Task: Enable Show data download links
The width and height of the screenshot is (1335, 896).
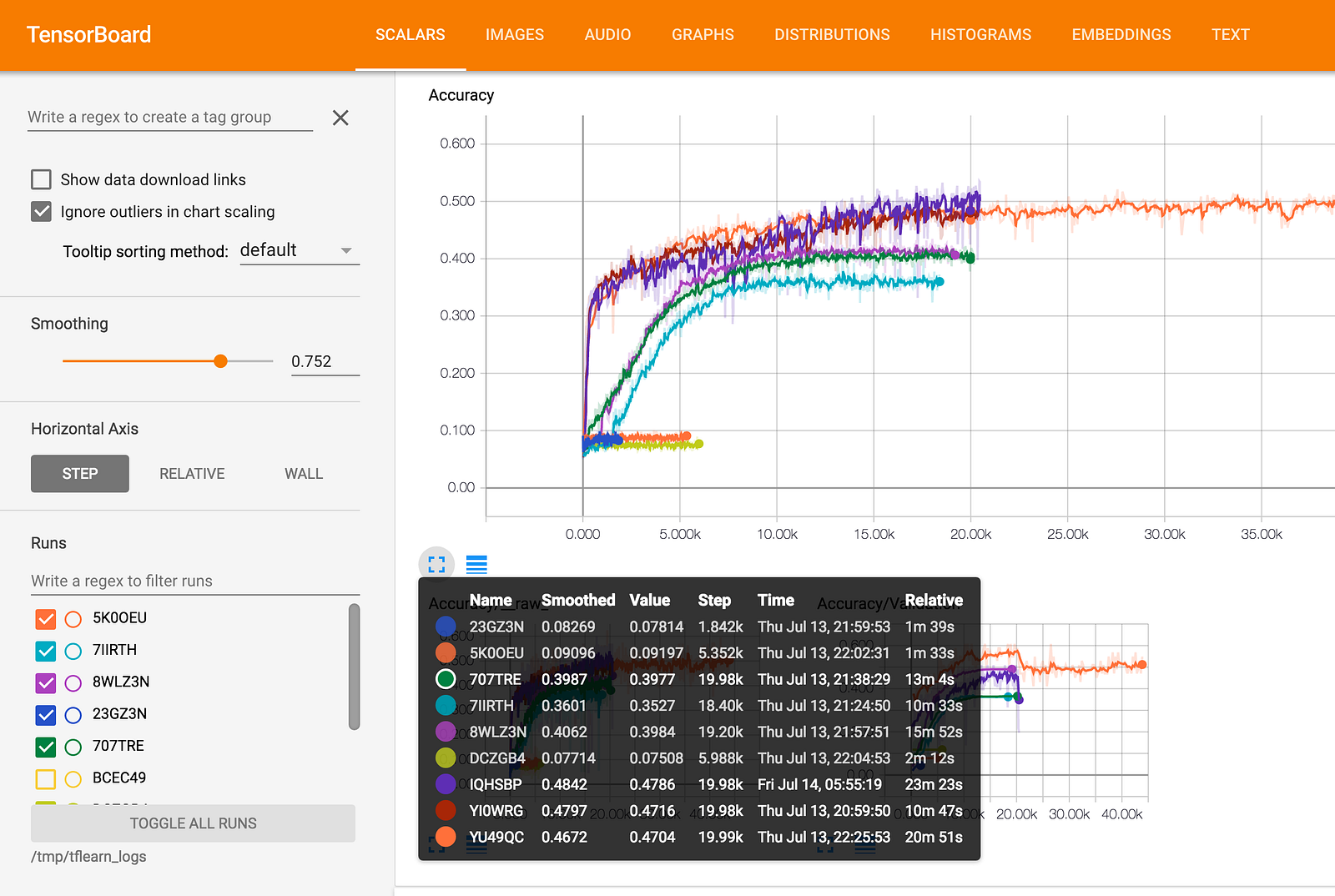Action: [x=41, y=179]
